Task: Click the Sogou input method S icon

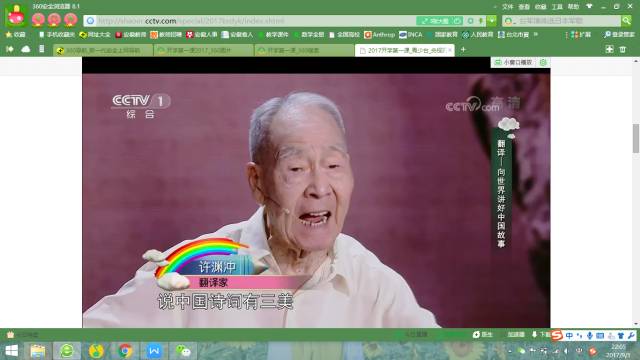Action: 557,336
